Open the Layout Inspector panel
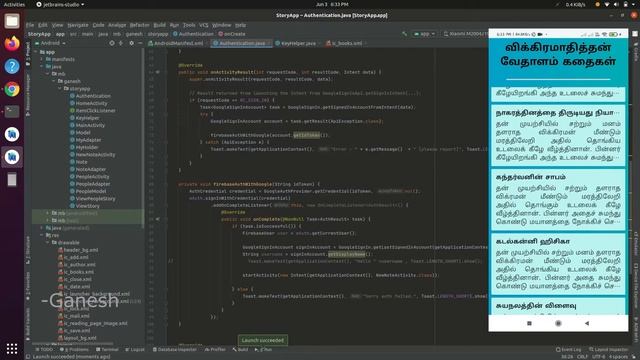640x360 pixels. [608, 349]
